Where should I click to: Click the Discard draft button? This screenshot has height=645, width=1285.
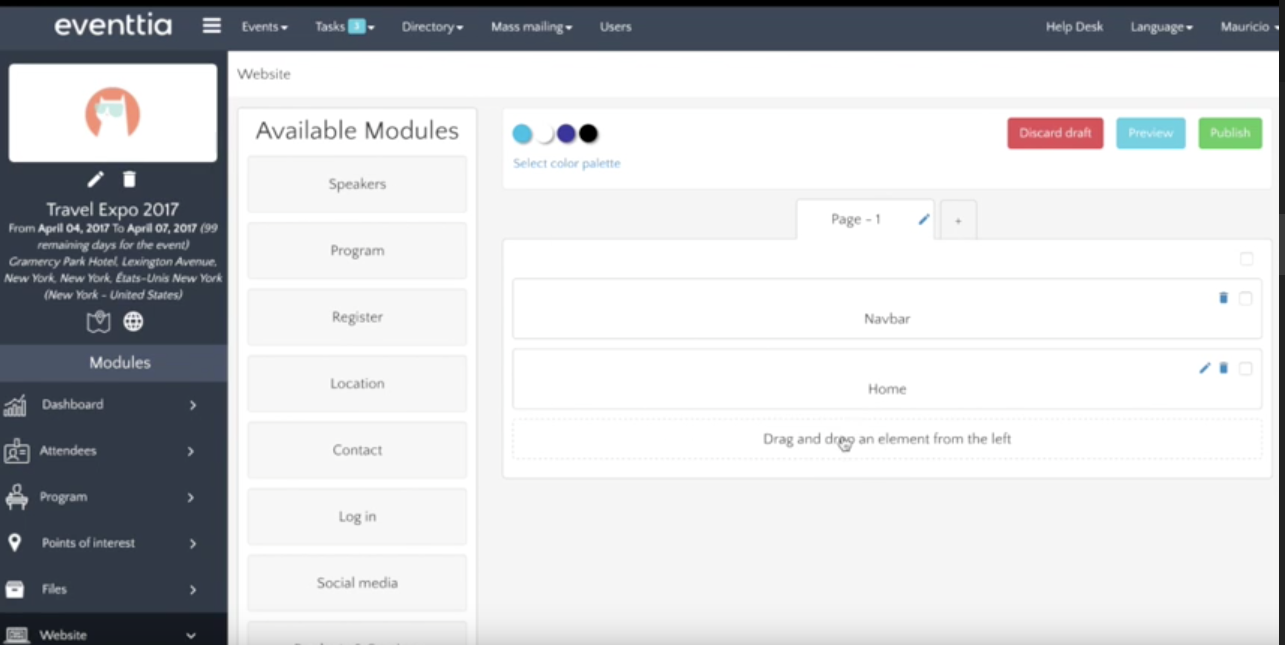tap(1055, 133)
